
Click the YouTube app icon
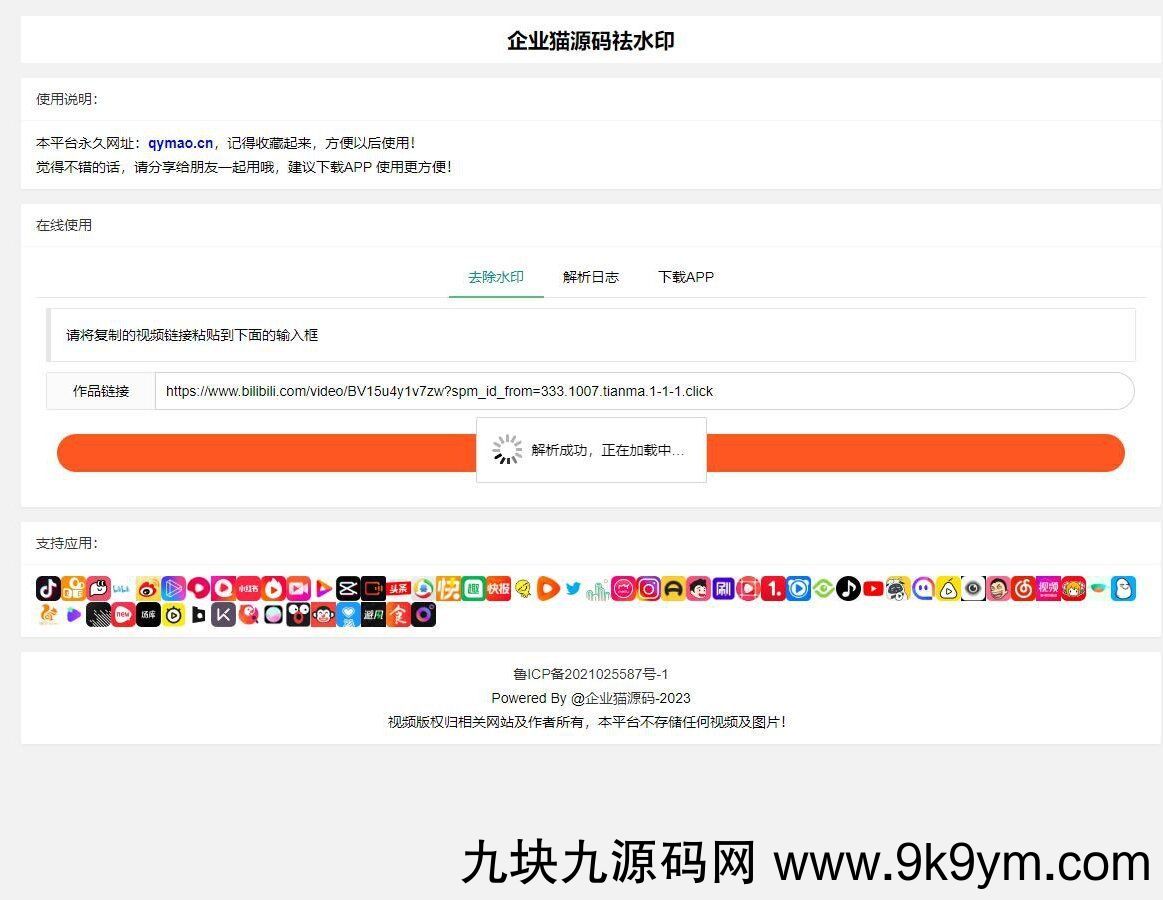(873, 589)
